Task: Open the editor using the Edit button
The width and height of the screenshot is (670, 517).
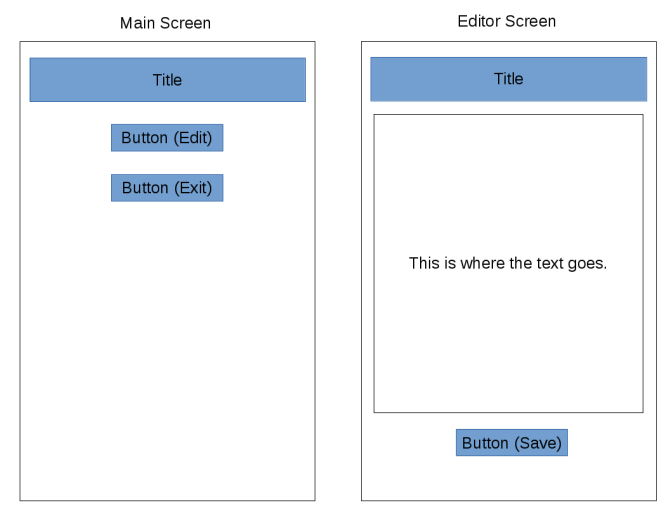Action: click(x=167, y=138)
